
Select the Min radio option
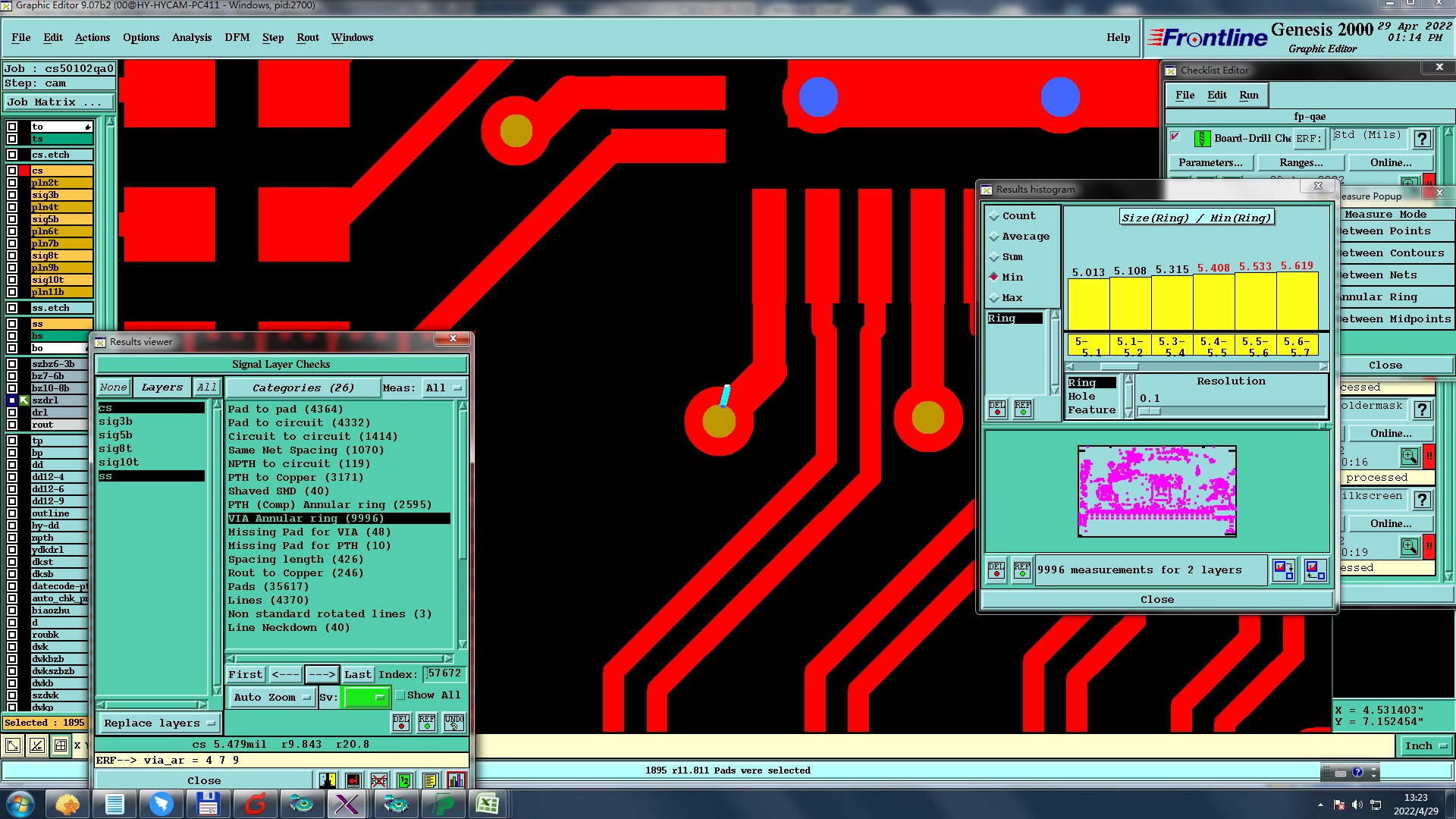[x=993, y=278]
